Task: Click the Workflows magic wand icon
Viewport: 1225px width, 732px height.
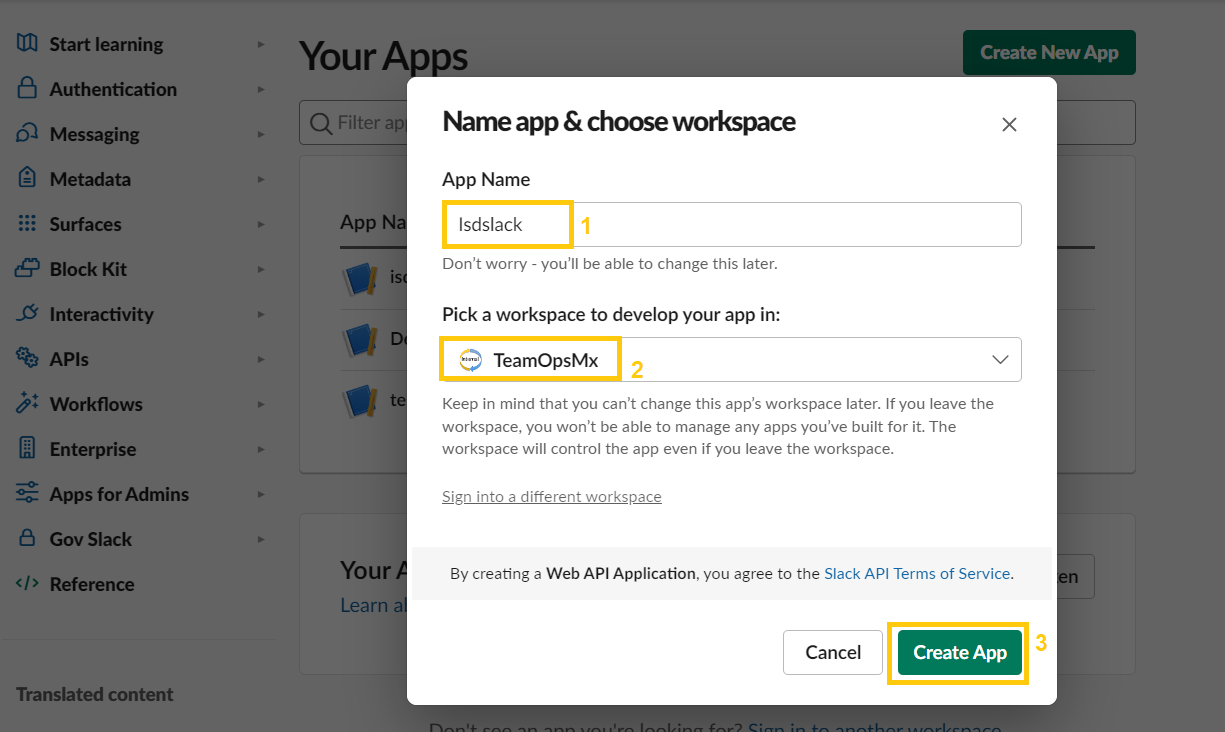Action: (x=27, y=404)
